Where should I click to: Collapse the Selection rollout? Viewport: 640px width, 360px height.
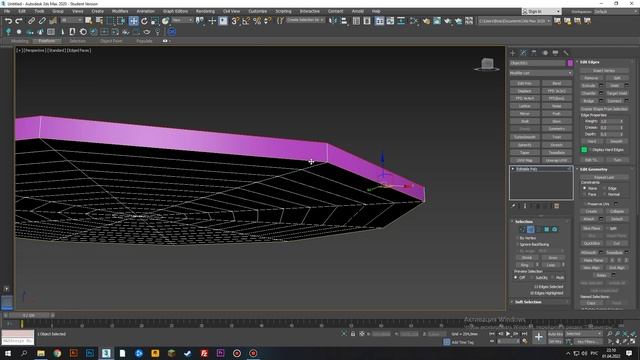coord(524,222)
